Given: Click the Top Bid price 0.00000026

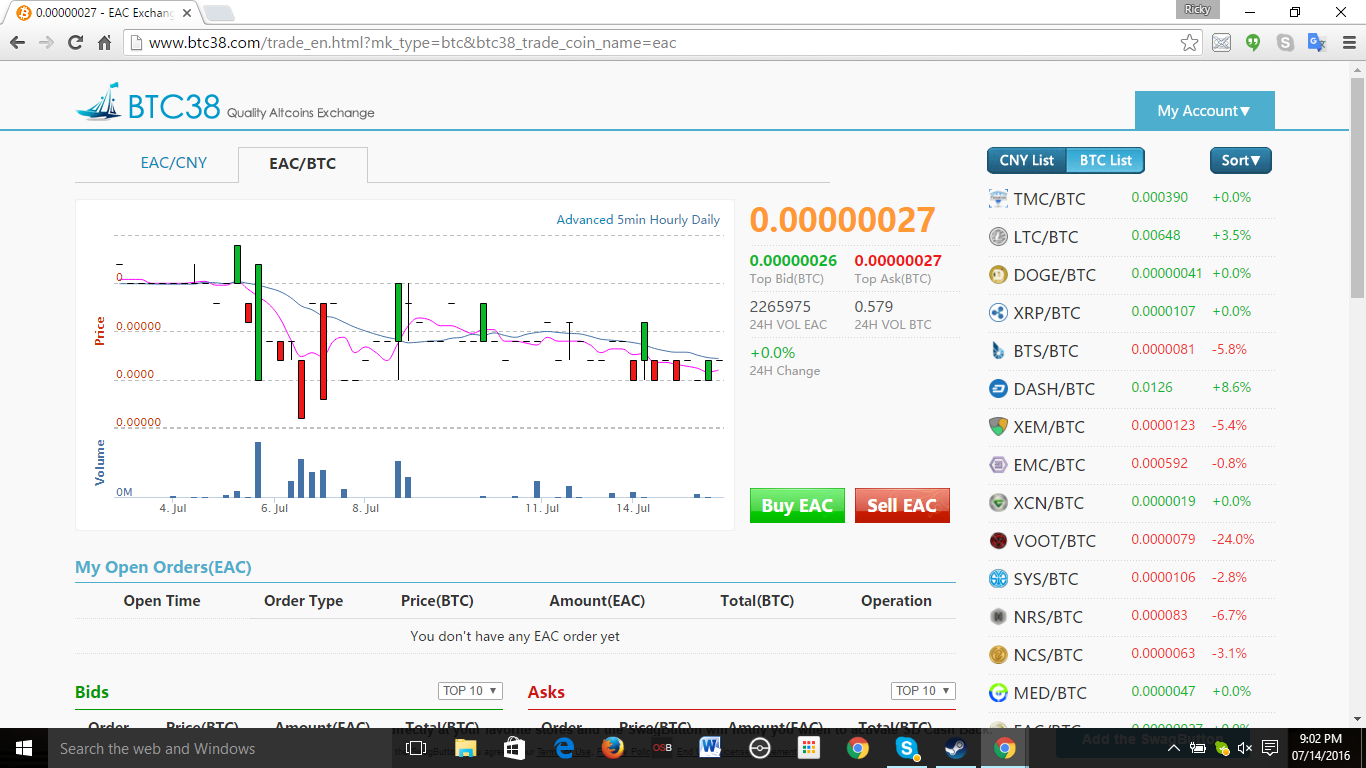Looking at the screenshot, I should (793, 261).
